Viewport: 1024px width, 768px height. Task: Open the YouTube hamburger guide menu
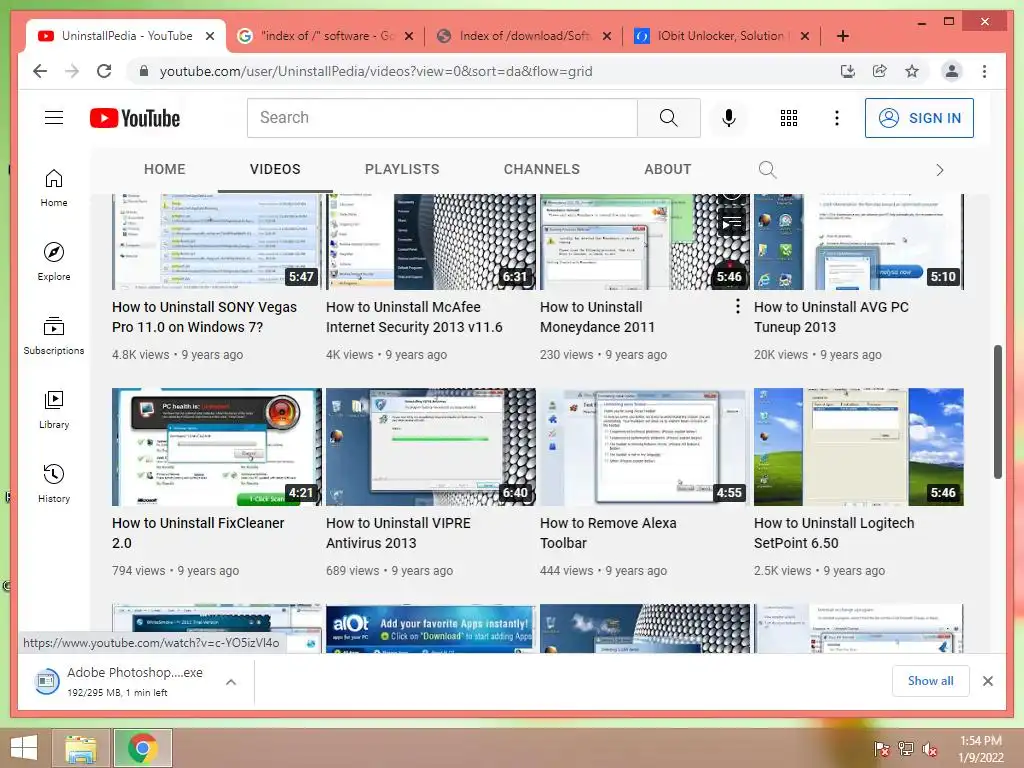(54, 118)
